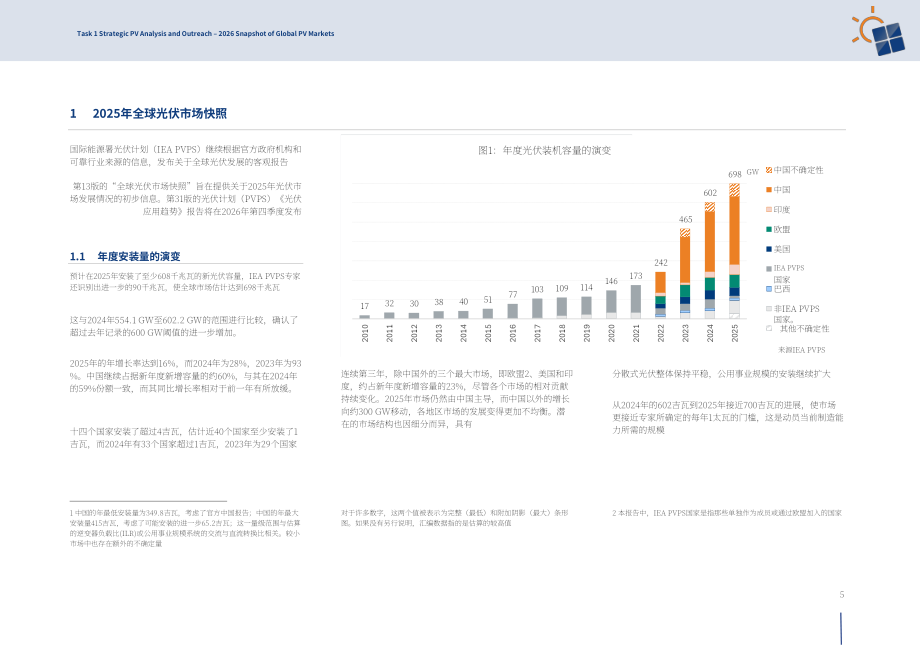Select the heading '2025年全球光伏市场快照'
The image size is (920, 651).
(x=160, y=113)
